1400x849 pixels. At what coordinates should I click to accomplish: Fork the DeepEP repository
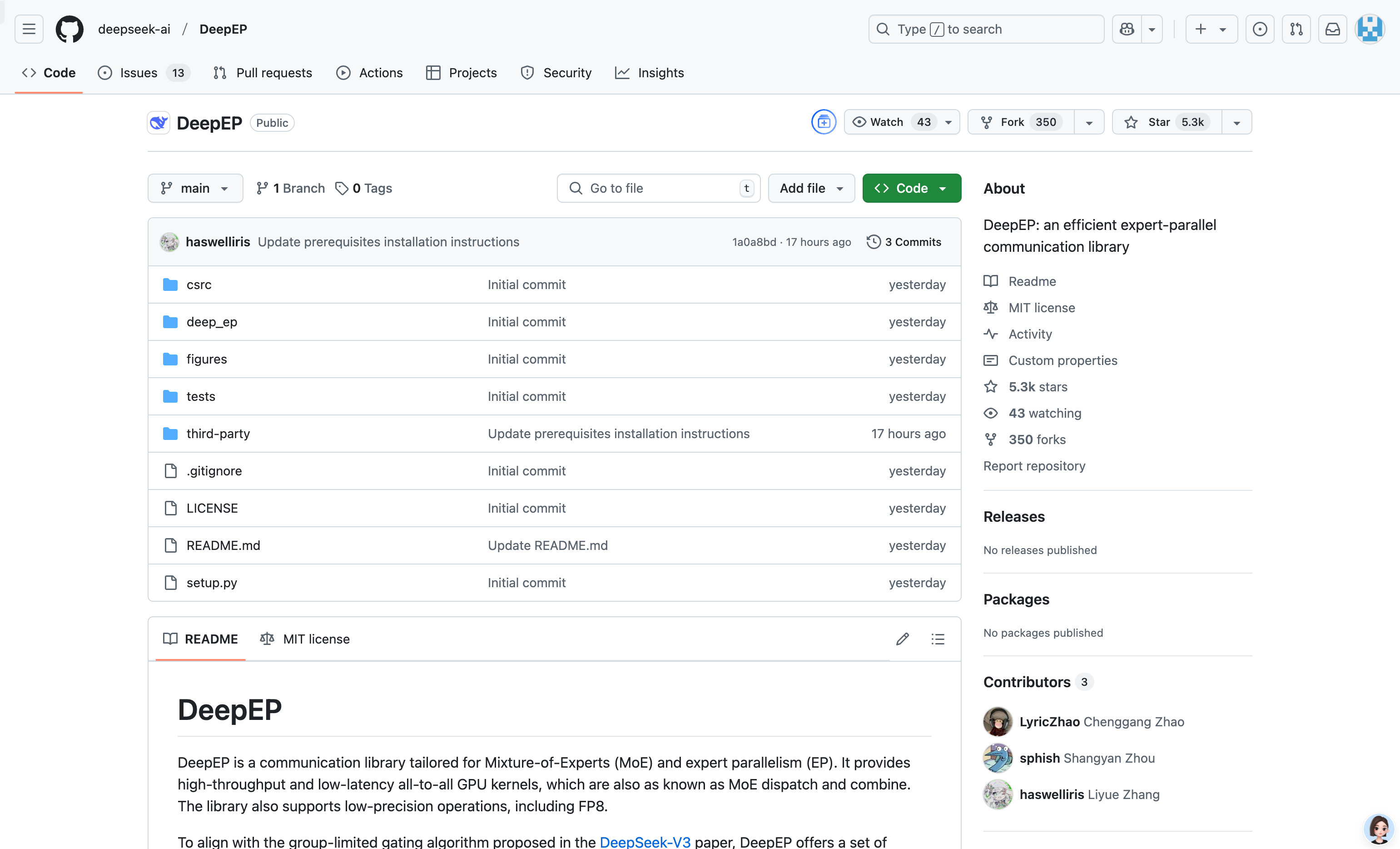tap(1021, 122)
